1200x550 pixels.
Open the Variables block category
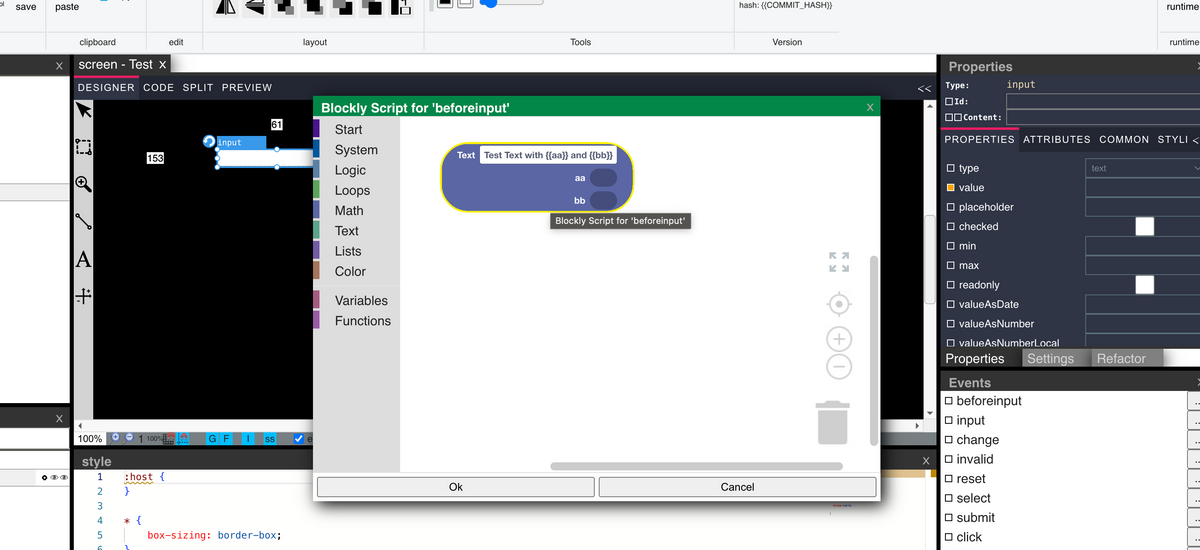pyautogui.click(x=361, y=300)
